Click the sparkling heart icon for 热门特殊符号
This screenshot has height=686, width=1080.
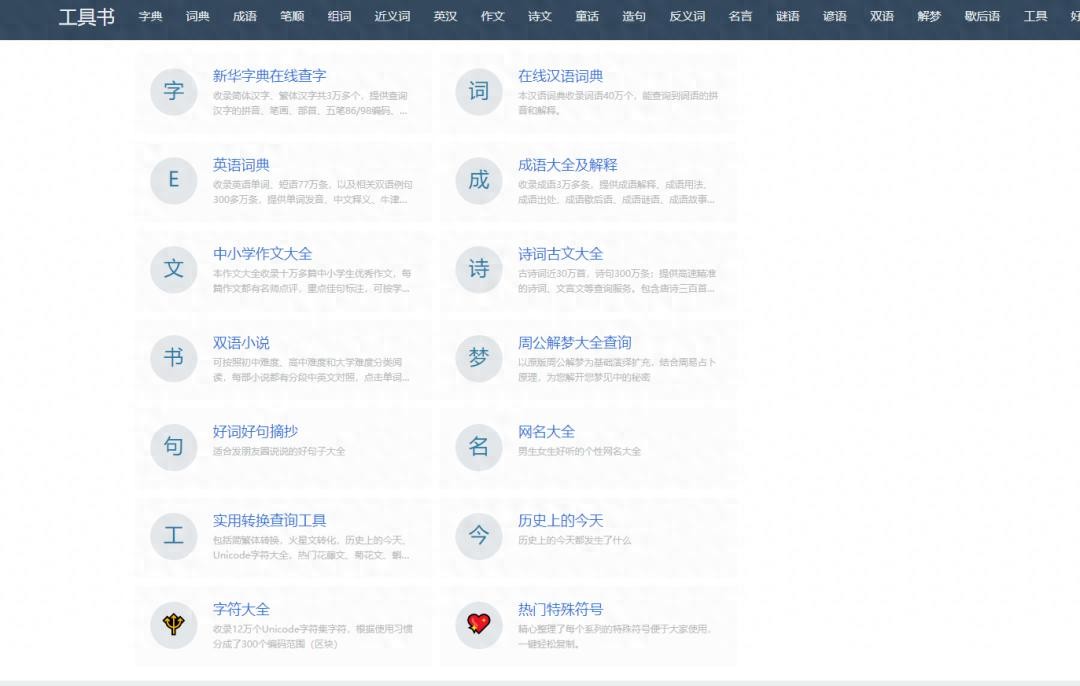click(478, 625)
